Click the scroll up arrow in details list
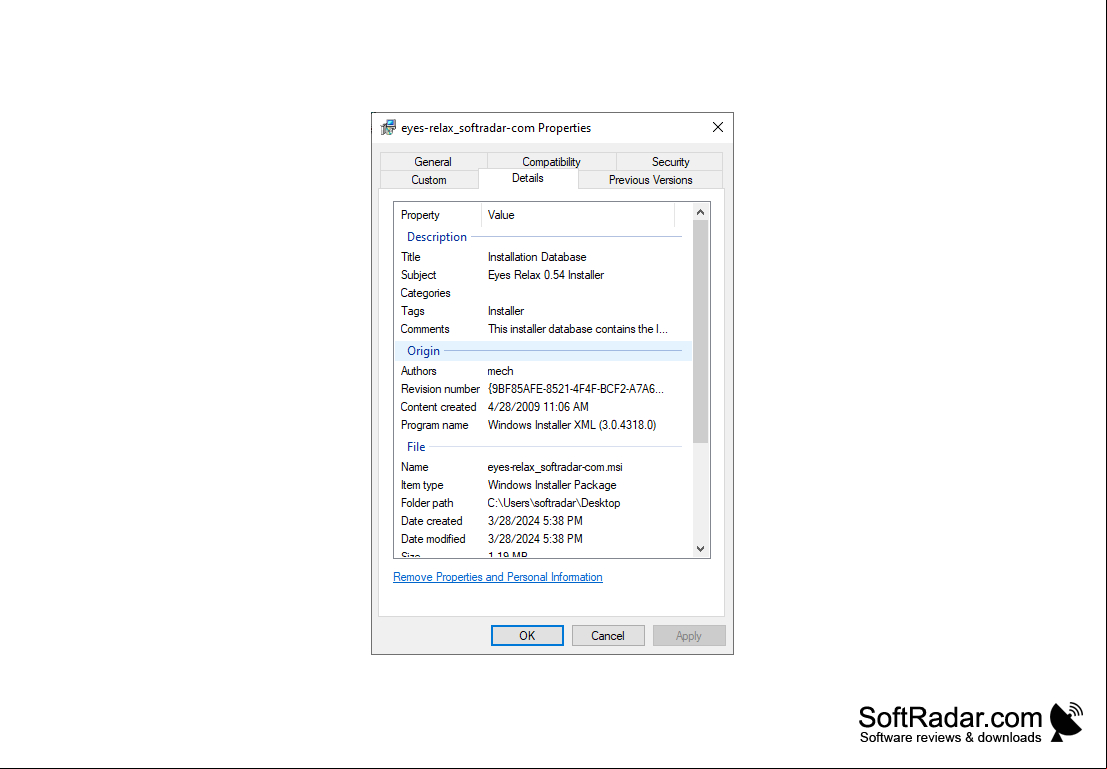1107x769 pixels. tap(700, 212)
